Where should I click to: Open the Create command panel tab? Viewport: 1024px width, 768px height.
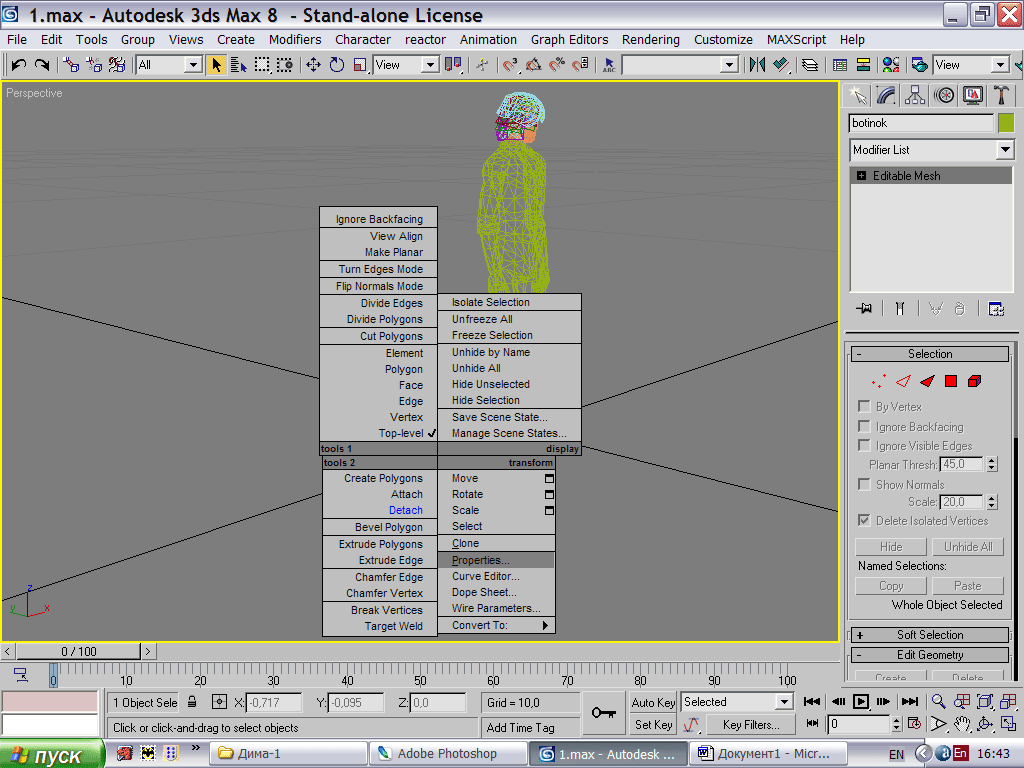(857, 95)
